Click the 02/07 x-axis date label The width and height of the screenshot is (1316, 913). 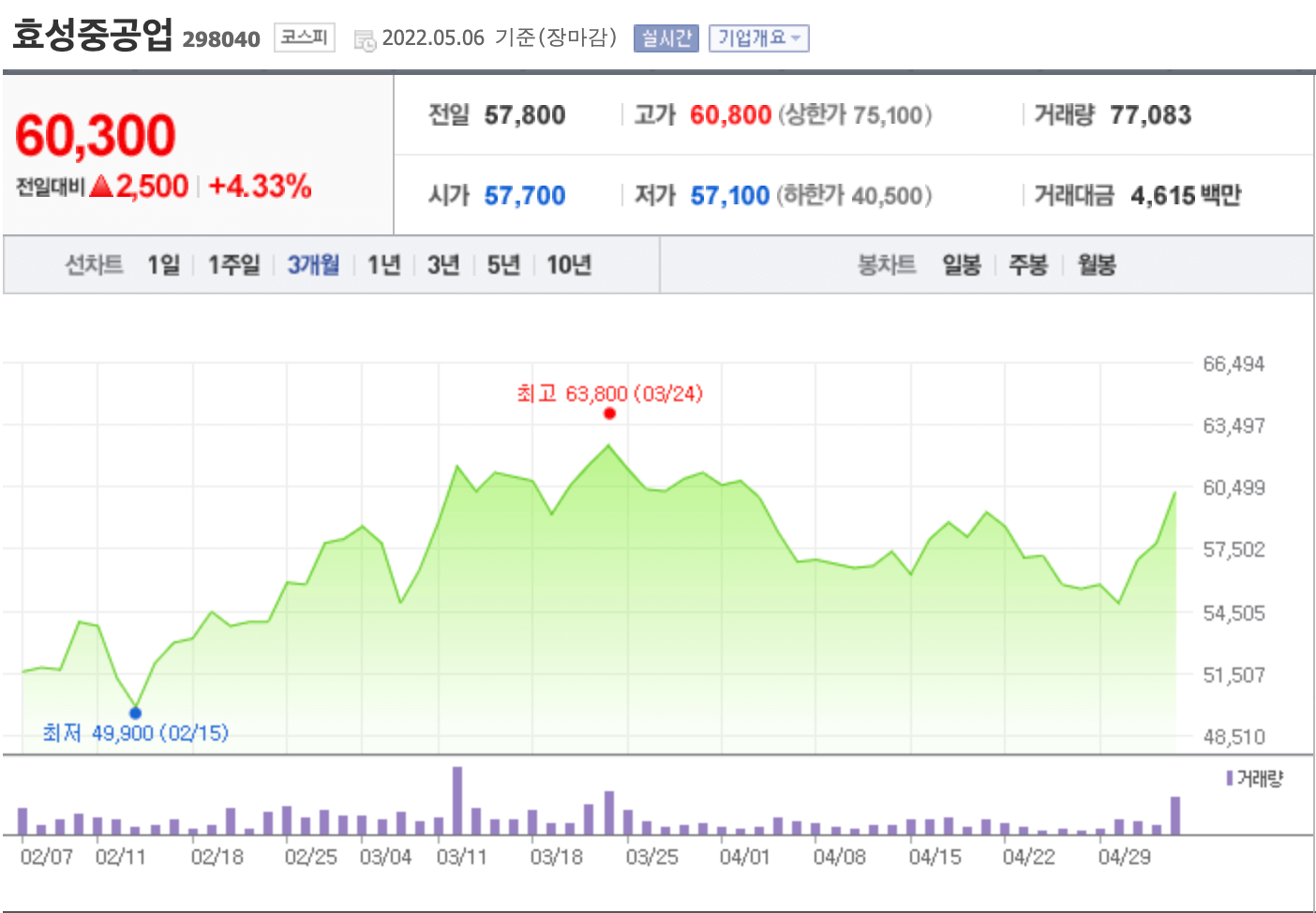[x=46, y=857]
